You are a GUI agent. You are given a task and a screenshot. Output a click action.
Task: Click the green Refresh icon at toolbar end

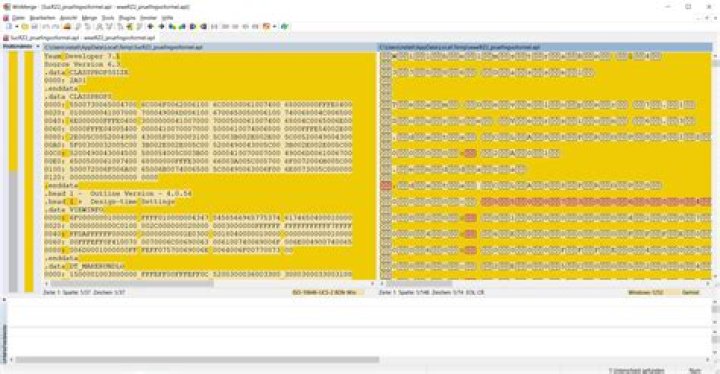tap(284, 27)
